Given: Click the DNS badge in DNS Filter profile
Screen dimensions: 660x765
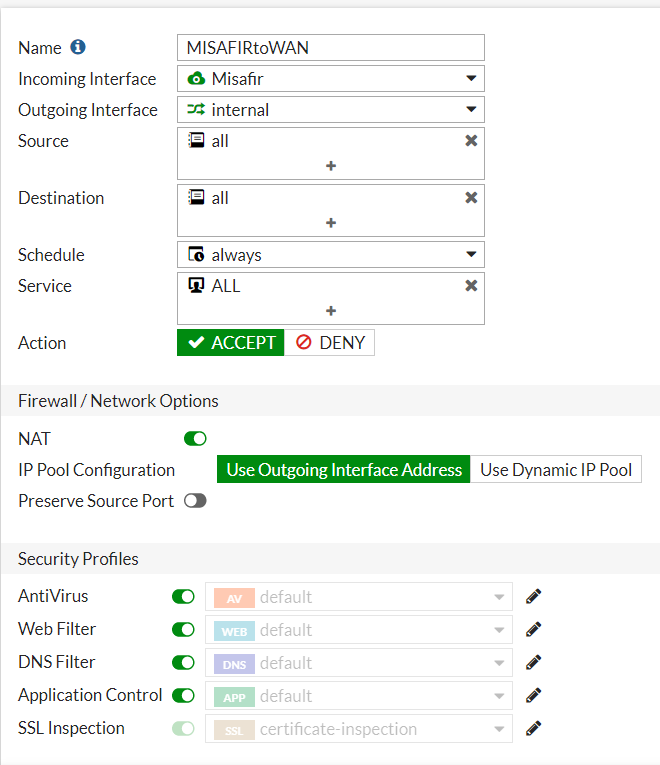Looking at the screenshot, I should [x=234, y=664].
